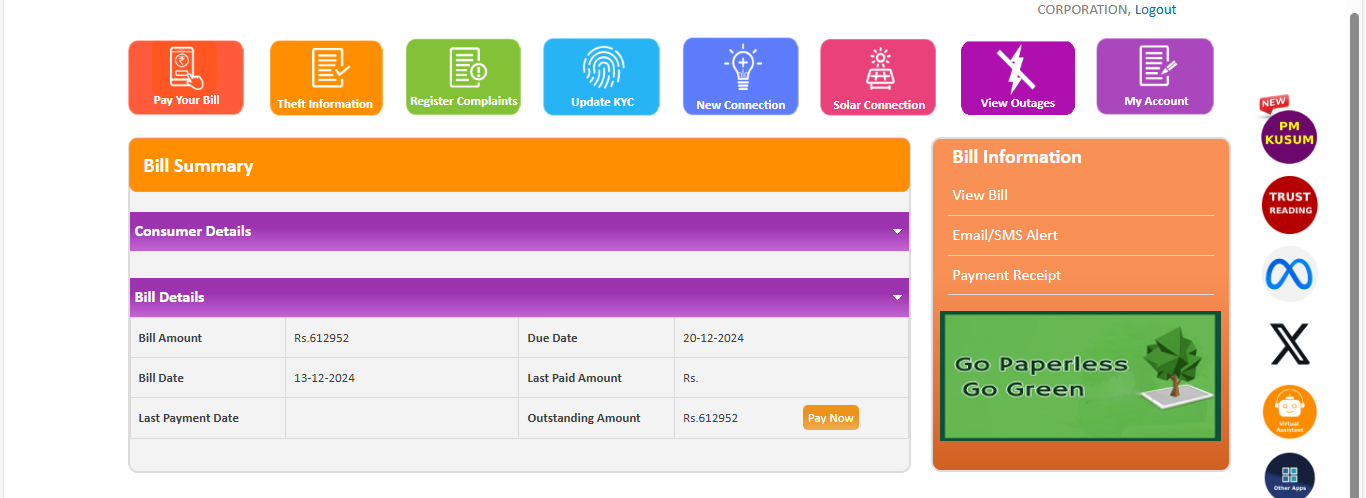Image resolution: width=1366 pixels, height=498 pixels.
Task: Open the Solar Connection tile
Action: 878,78
